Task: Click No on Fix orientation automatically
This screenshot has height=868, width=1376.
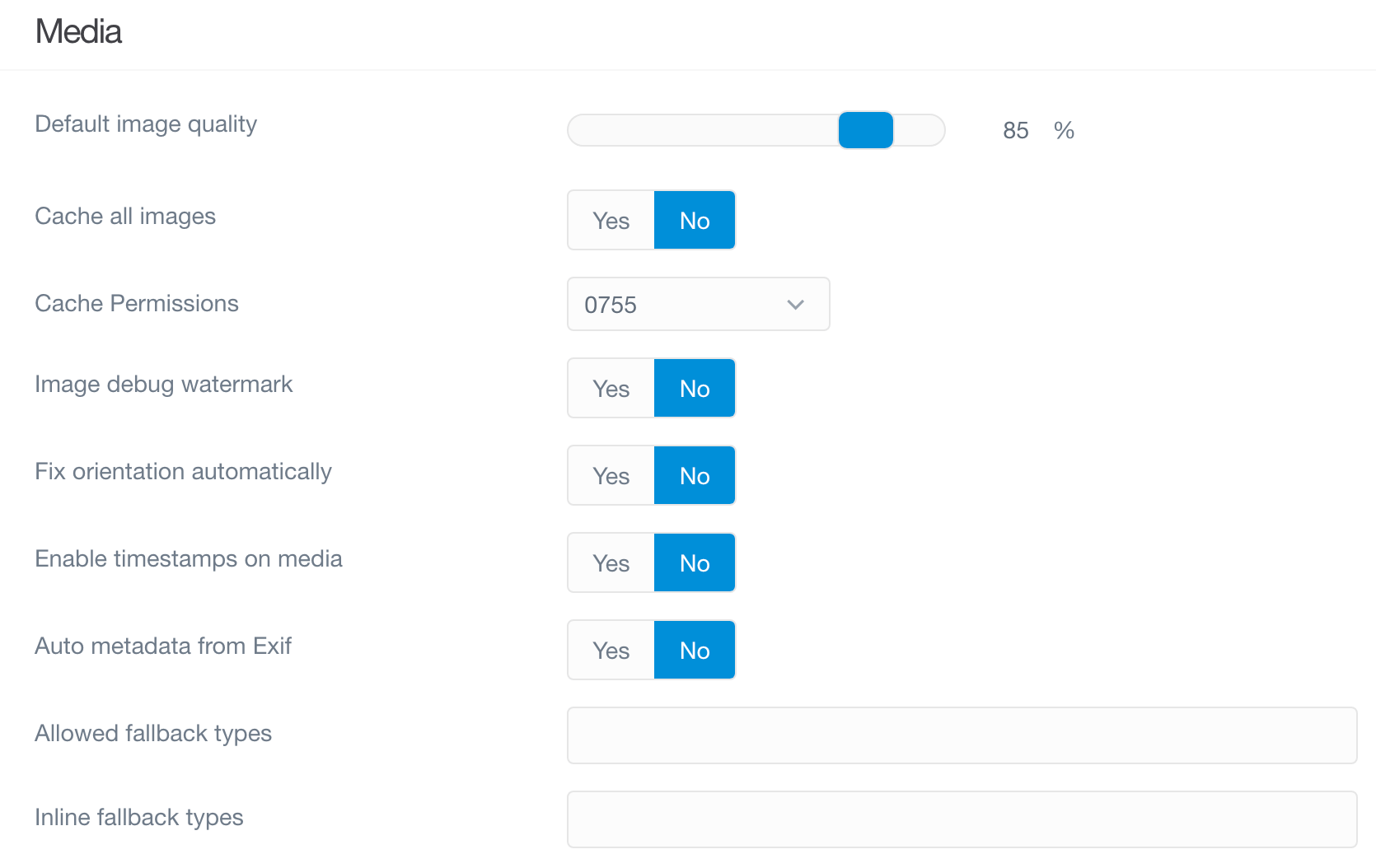Action: pos(695,475)
